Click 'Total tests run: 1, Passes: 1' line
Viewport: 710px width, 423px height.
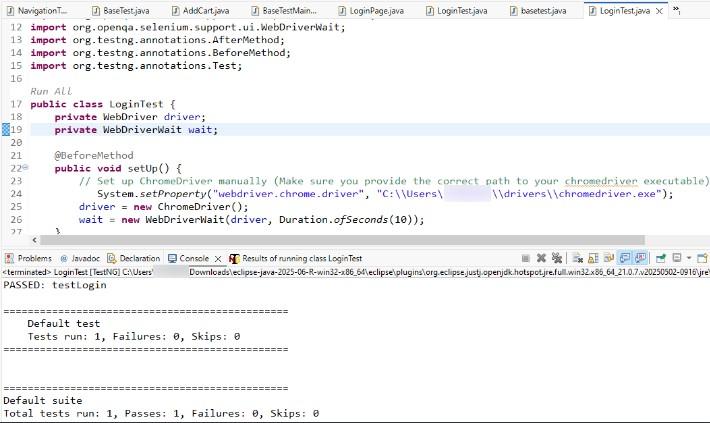161,413
